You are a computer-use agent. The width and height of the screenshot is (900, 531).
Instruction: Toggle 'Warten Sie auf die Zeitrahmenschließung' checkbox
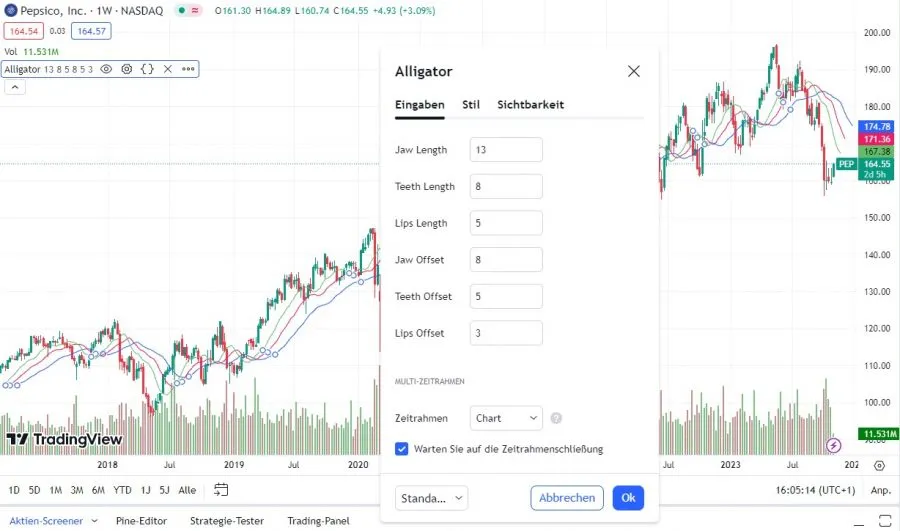(x=402, y=449)
